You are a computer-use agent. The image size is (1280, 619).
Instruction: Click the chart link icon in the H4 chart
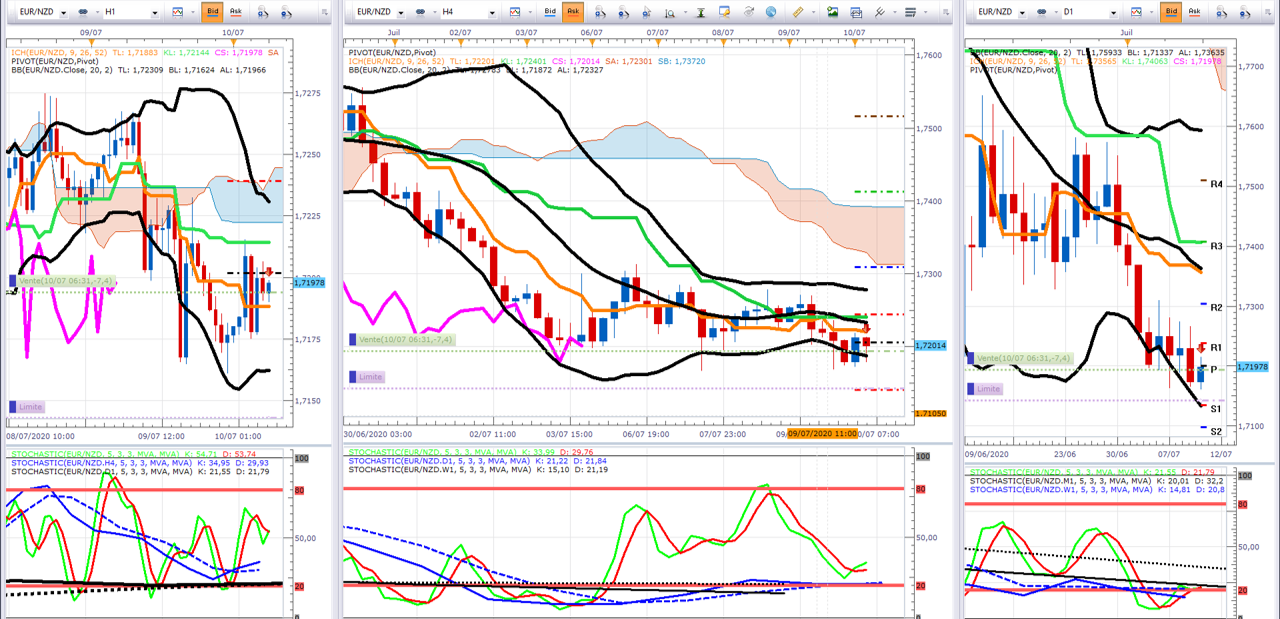pos(420,12)
